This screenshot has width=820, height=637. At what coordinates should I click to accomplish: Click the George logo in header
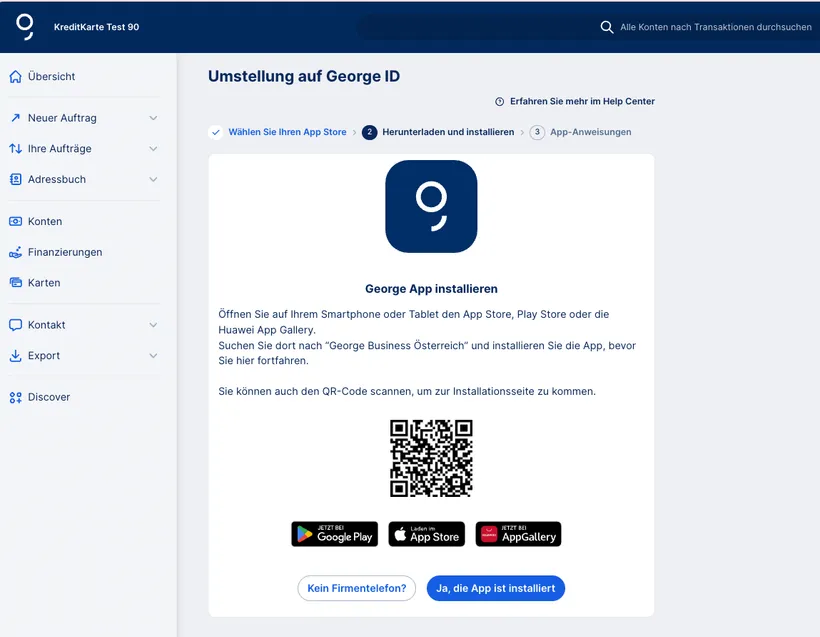coord(24,27)
